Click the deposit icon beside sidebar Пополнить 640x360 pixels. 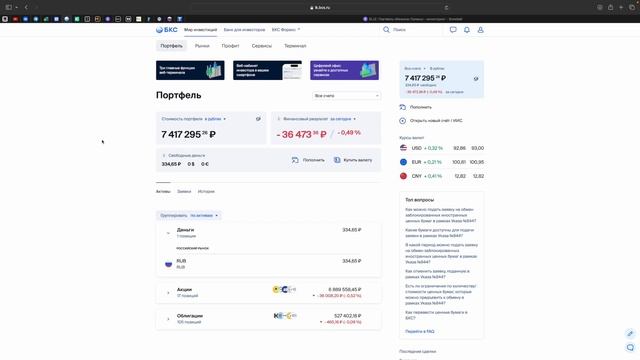pyautogui.click(x=402, y=107)
